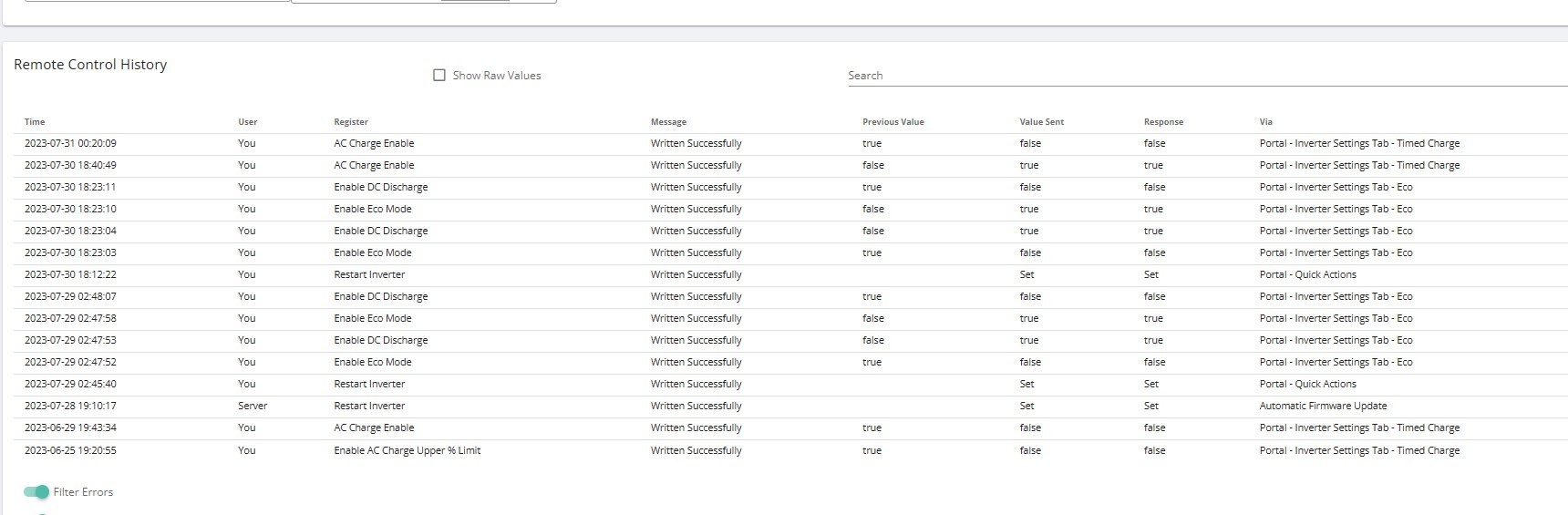
Task: Click AC Charge Enable in 2023-06-29 row
Action: [374, 428]
